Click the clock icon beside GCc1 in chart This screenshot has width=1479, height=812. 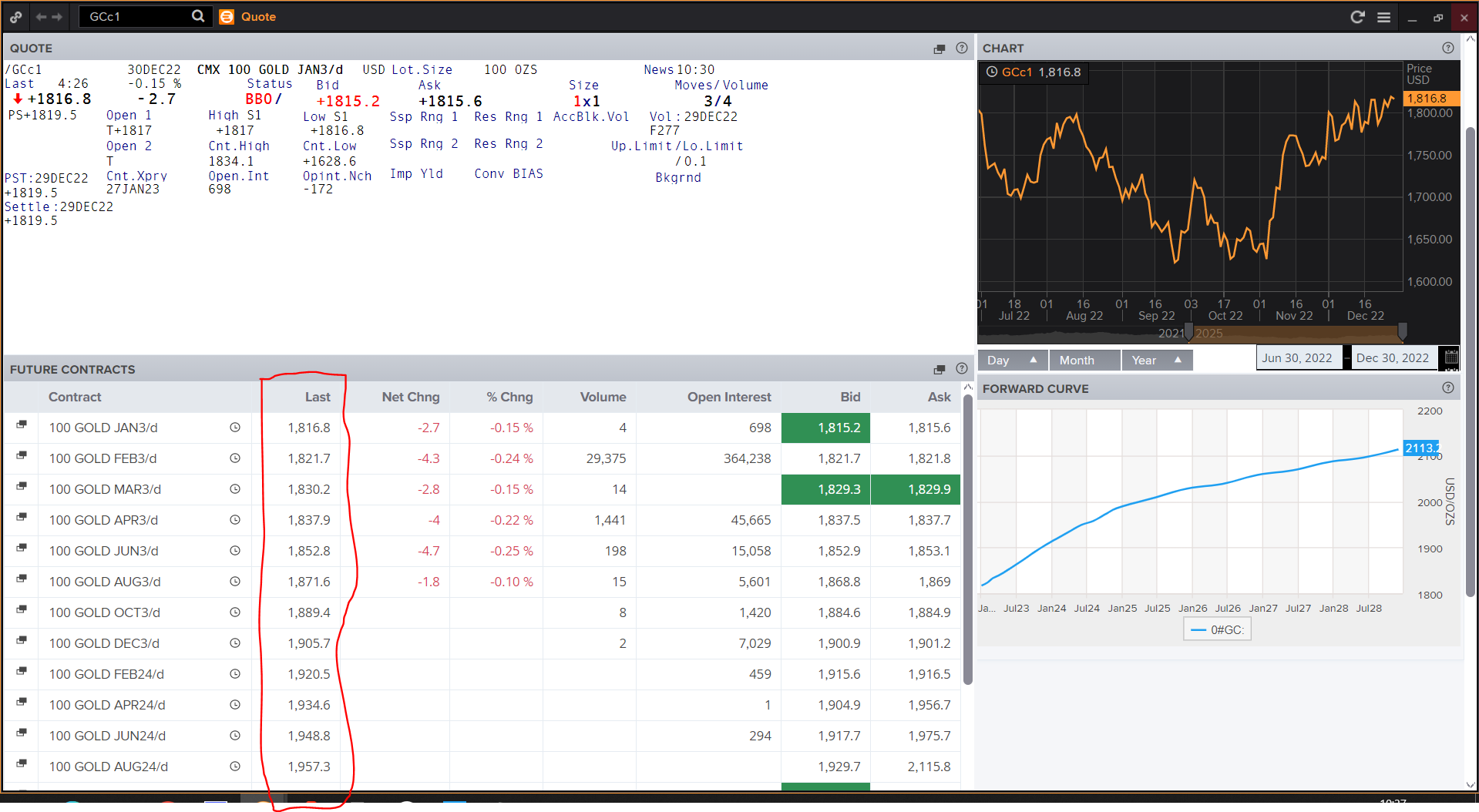coord(992,72)
